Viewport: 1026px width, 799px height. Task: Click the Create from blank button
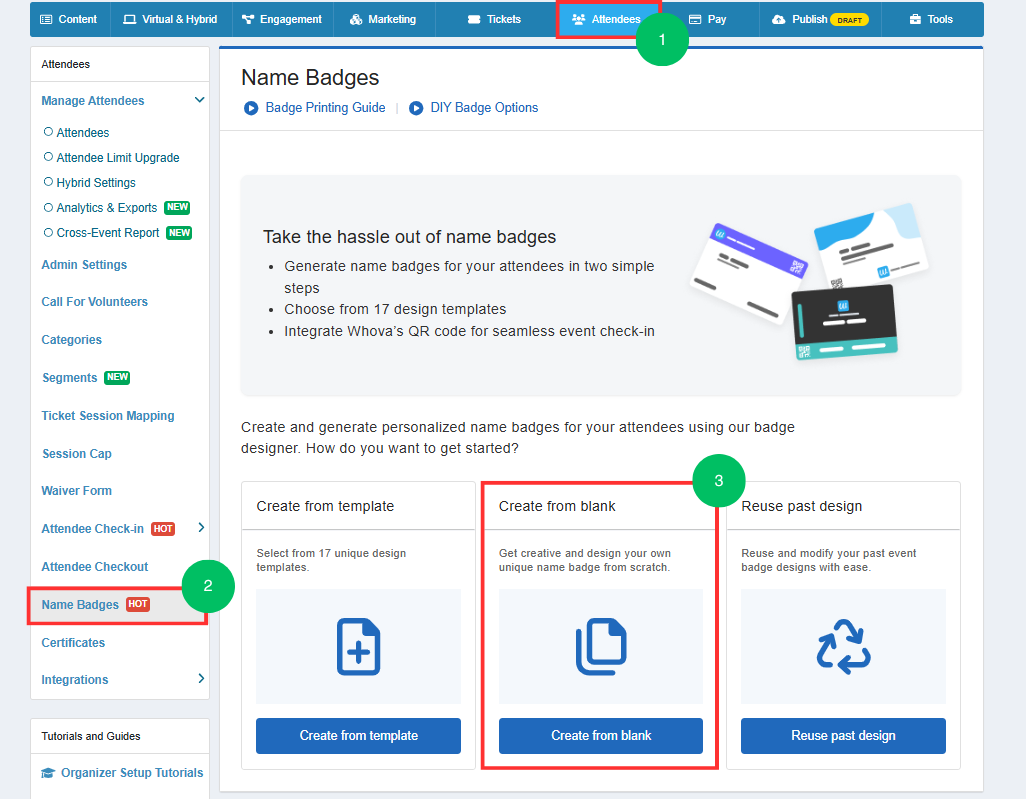pos(601,736)
